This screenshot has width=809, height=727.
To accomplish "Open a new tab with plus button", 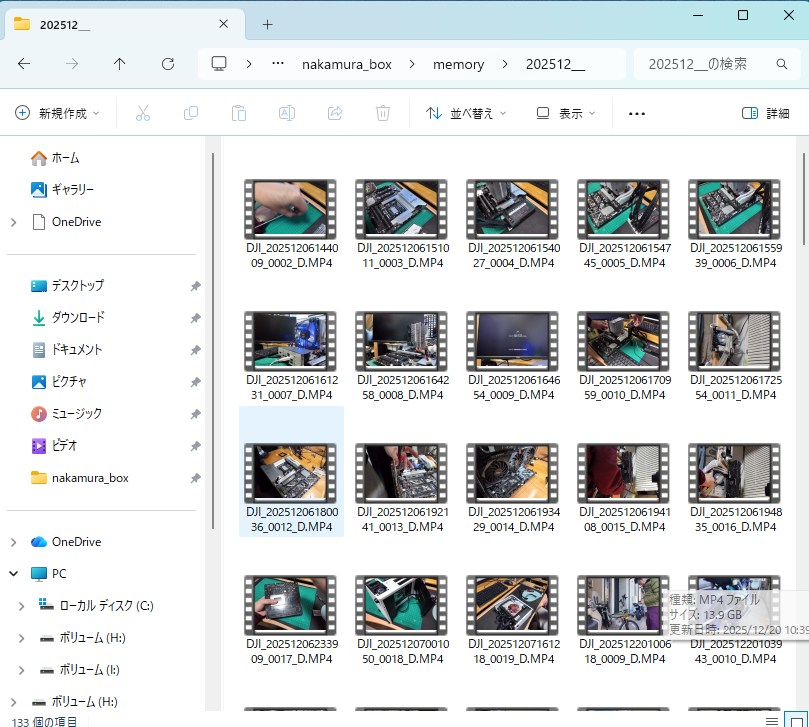I will pos(267,24).
